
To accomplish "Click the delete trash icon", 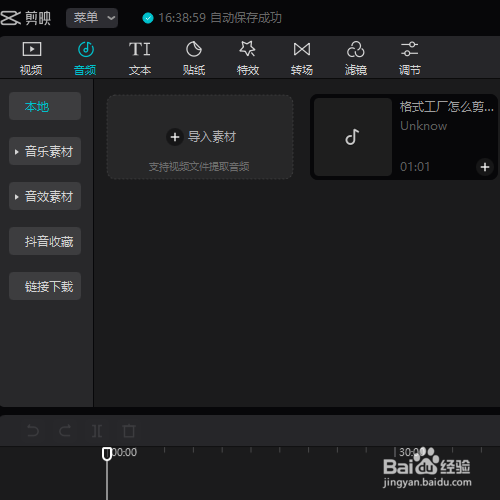I will 129,431.
